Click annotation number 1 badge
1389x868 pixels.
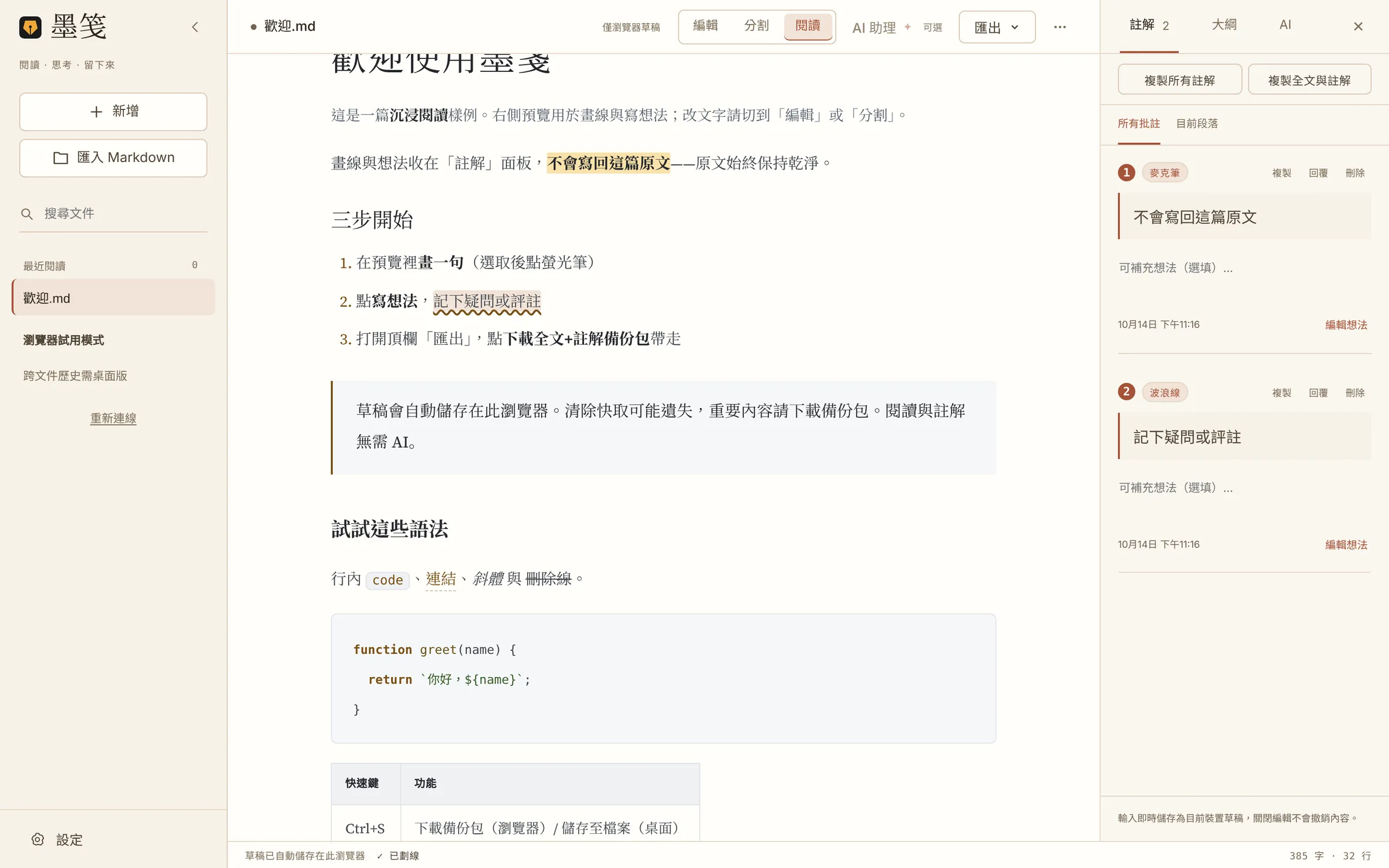coord(1126,172)
